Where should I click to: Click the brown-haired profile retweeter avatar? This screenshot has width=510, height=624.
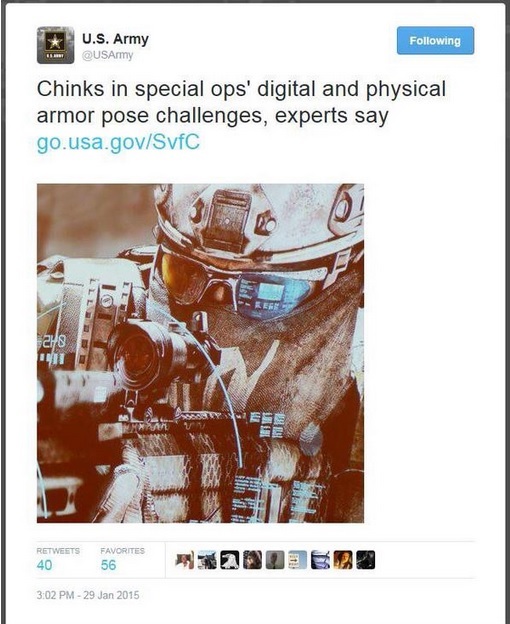click(252, 560)
